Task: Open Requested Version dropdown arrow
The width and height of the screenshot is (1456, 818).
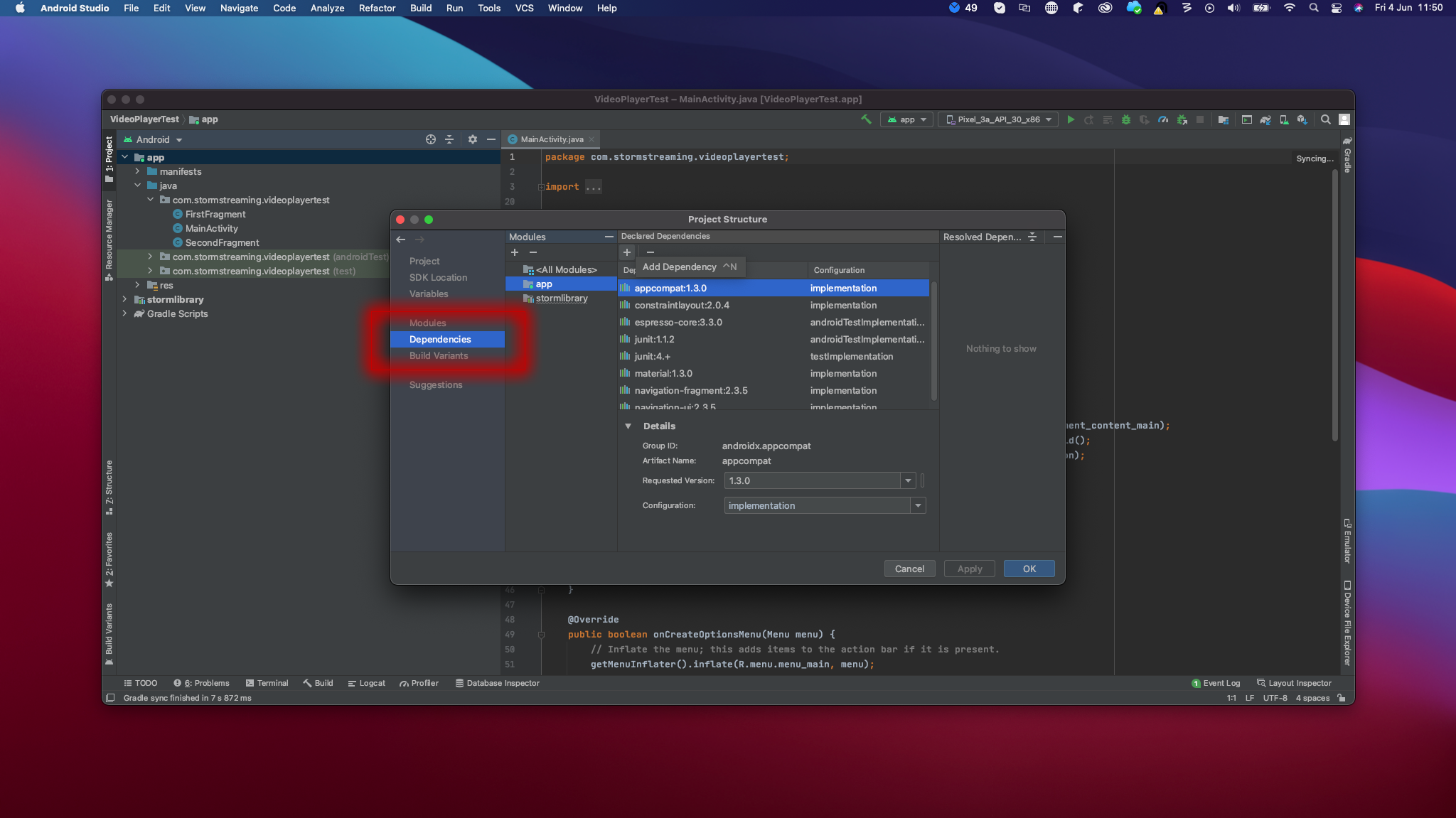Action: pos(908,481)
